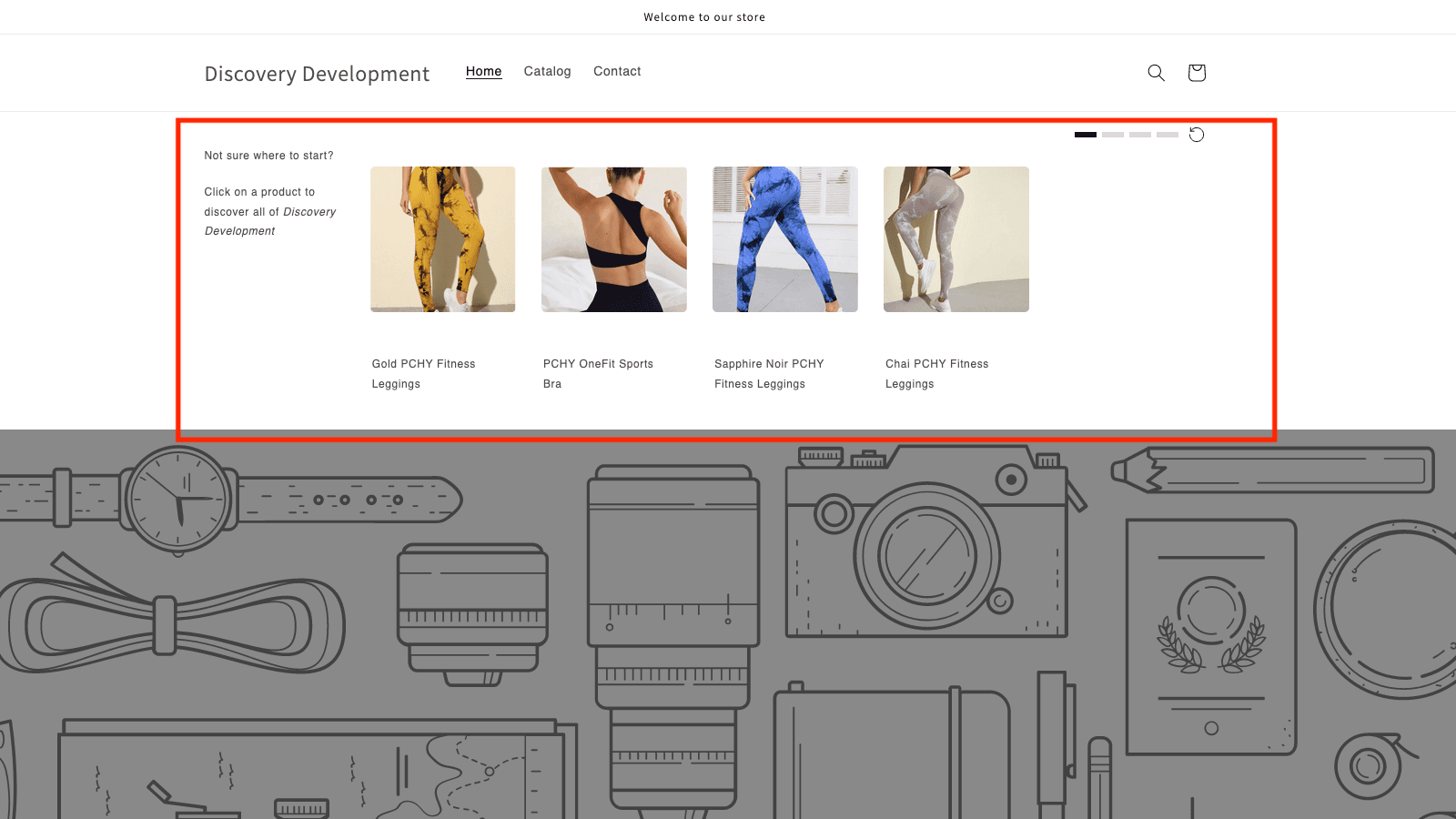Click the gold leggings product photo

[x=442, y=238]
